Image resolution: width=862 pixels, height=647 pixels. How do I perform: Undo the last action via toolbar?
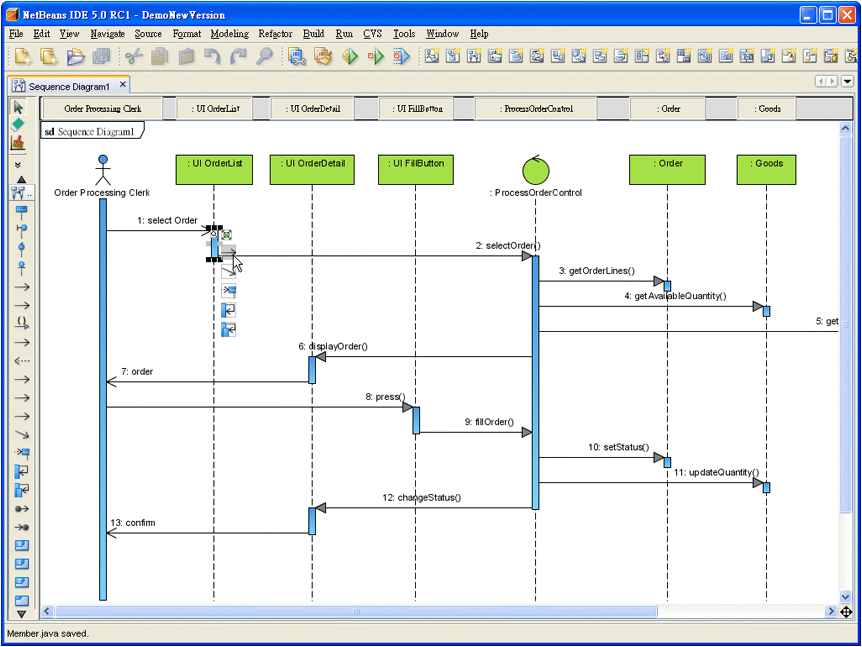click(212, 56)
